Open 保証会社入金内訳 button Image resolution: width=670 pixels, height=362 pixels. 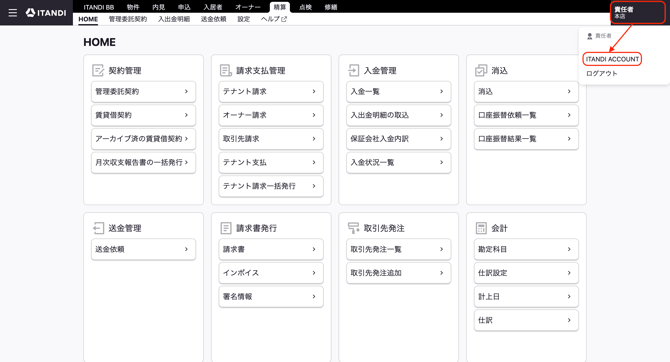click(399, 138)
